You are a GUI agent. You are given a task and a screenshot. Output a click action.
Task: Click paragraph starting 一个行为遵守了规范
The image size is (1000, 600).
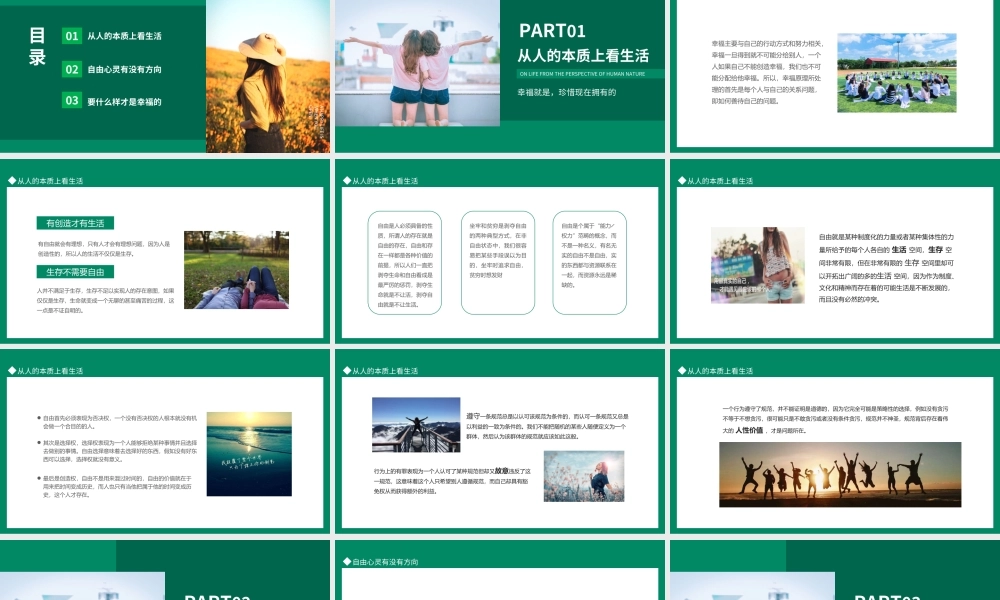click(x=835, y=419)
